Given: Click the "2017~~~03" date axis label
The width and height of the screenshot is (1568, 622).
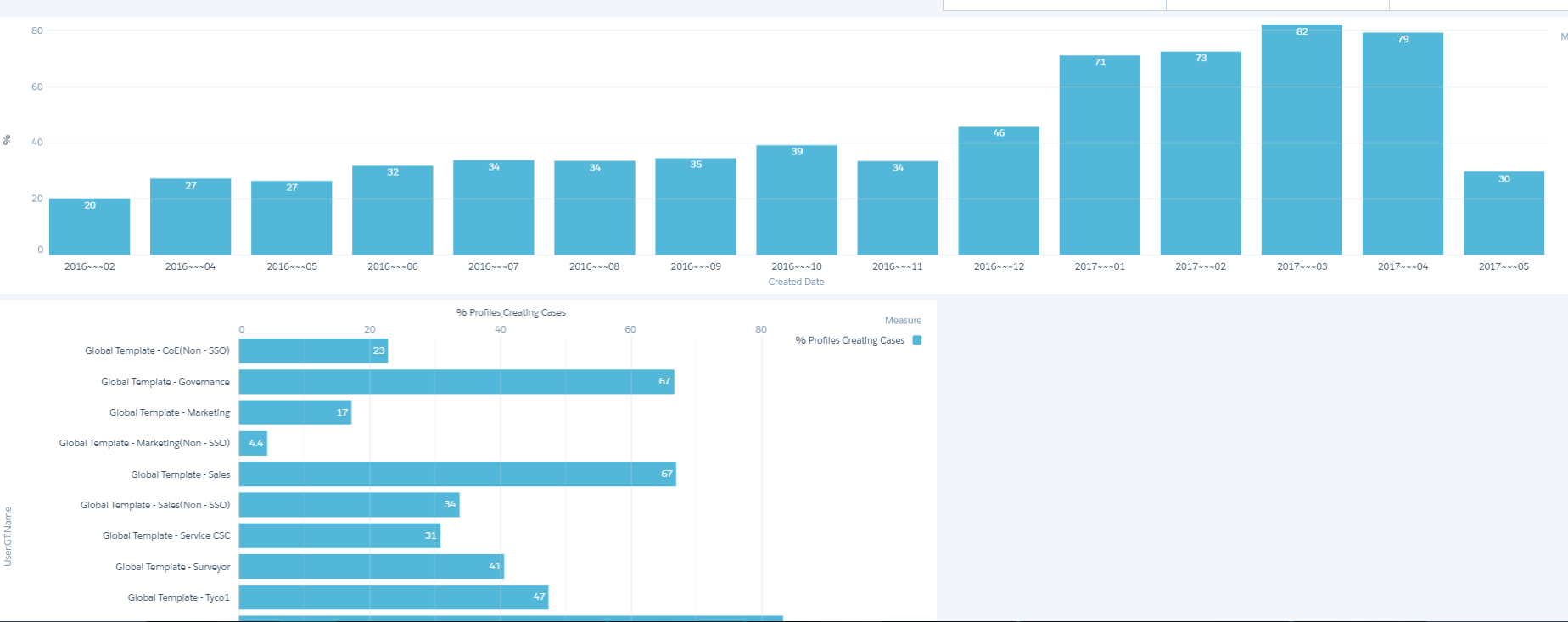Looking at the screenshot, I should coord(1302,266).
